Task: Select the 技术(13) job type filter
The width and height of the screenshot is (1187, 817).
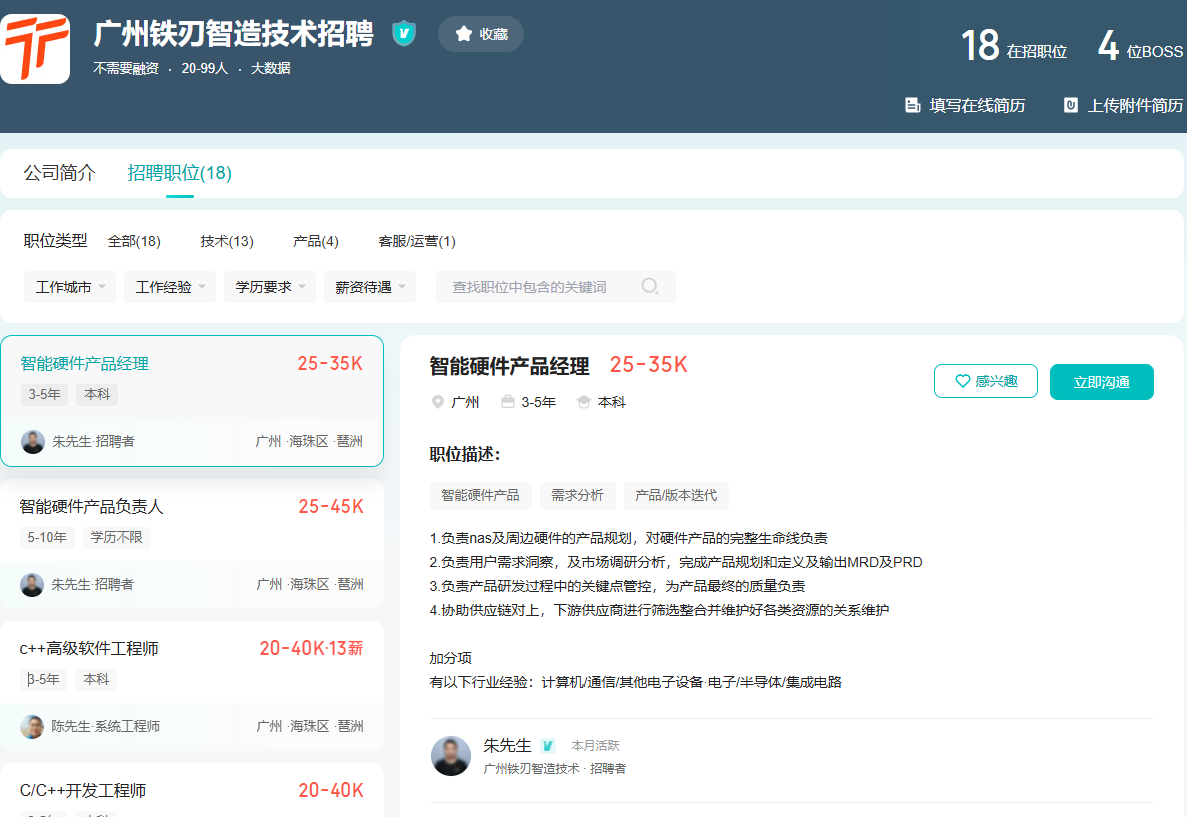Action: [227, 241]
